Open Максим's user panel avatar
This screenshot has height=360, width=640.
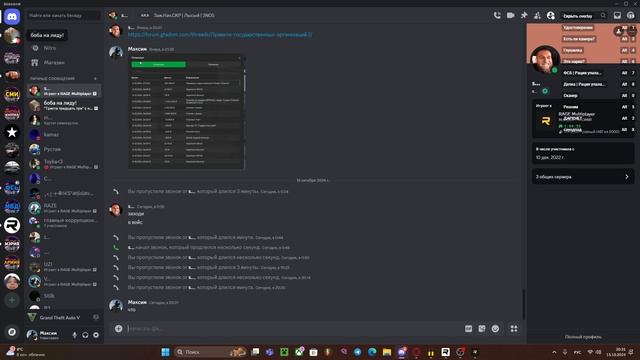(x=32, y=335)
